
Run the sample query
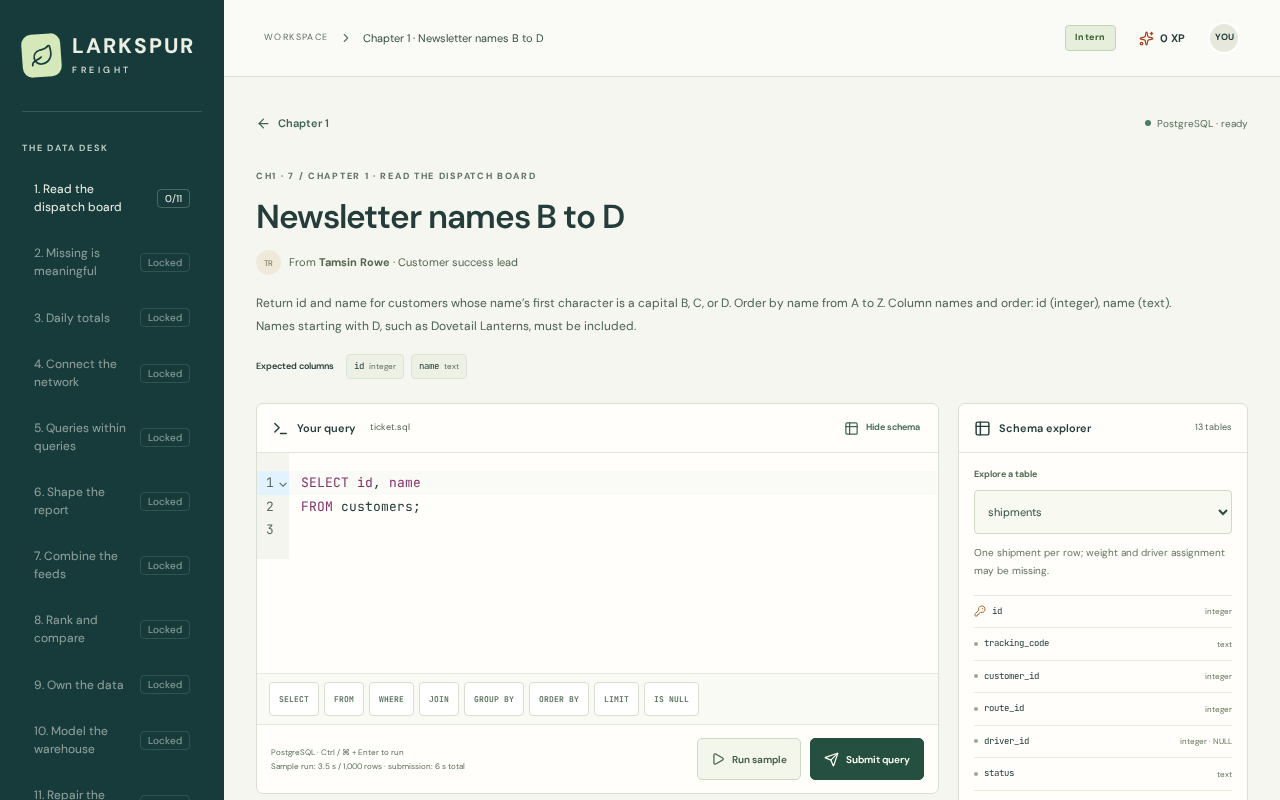point(749,759)
